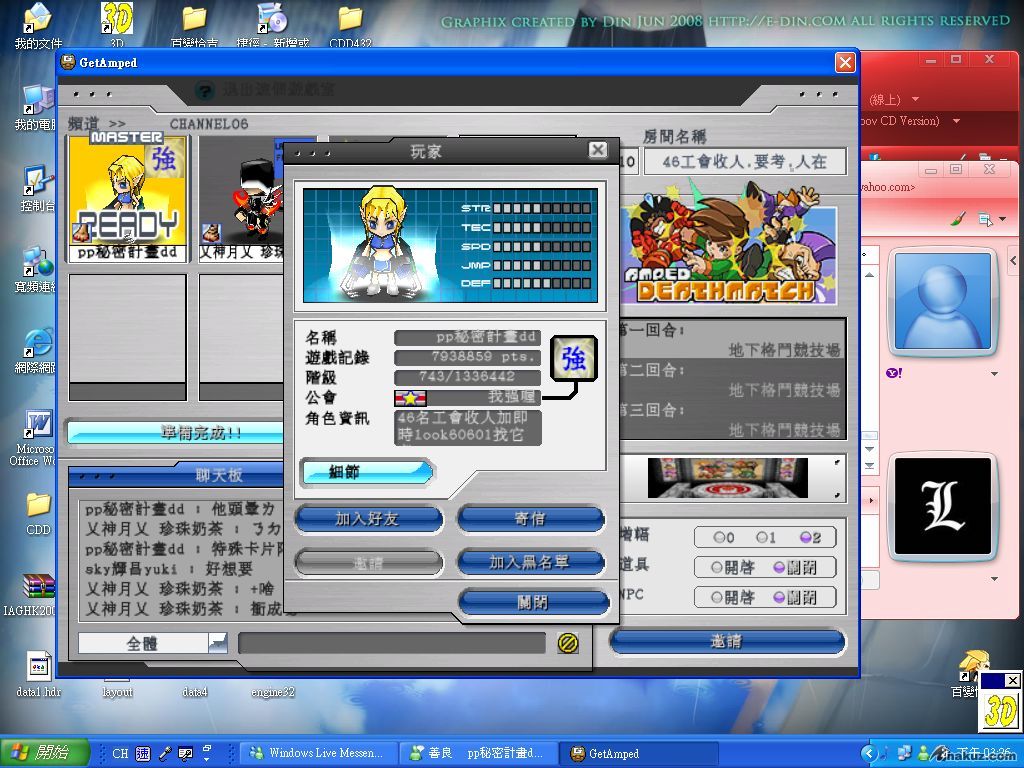The height and width of the screenshot is (768, 1024).
Task: Click the 聊天板 chat board header
Action: tap(219, 475)
